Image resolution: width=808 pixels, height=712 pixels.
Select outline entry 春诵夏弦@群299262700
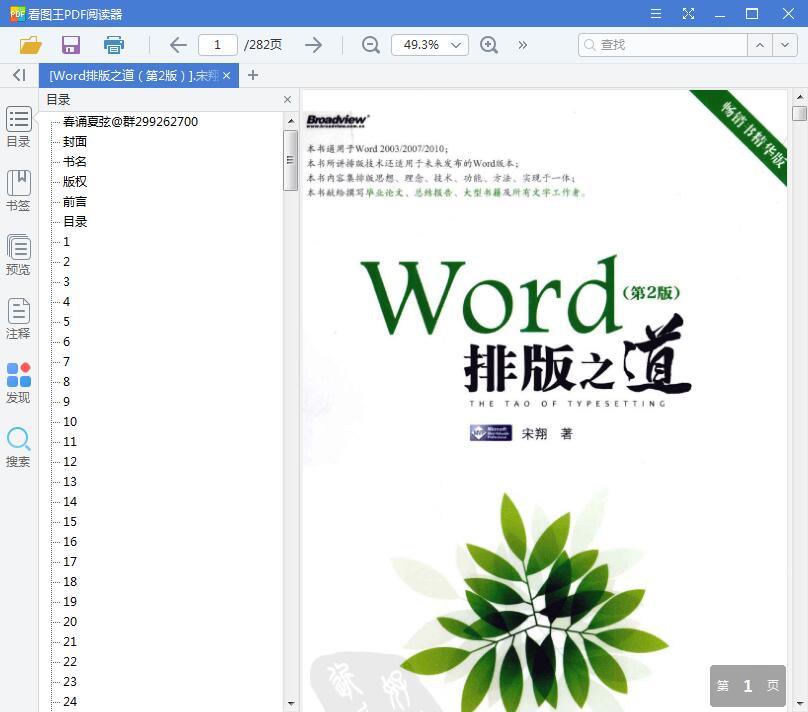[x=130, y=122]
